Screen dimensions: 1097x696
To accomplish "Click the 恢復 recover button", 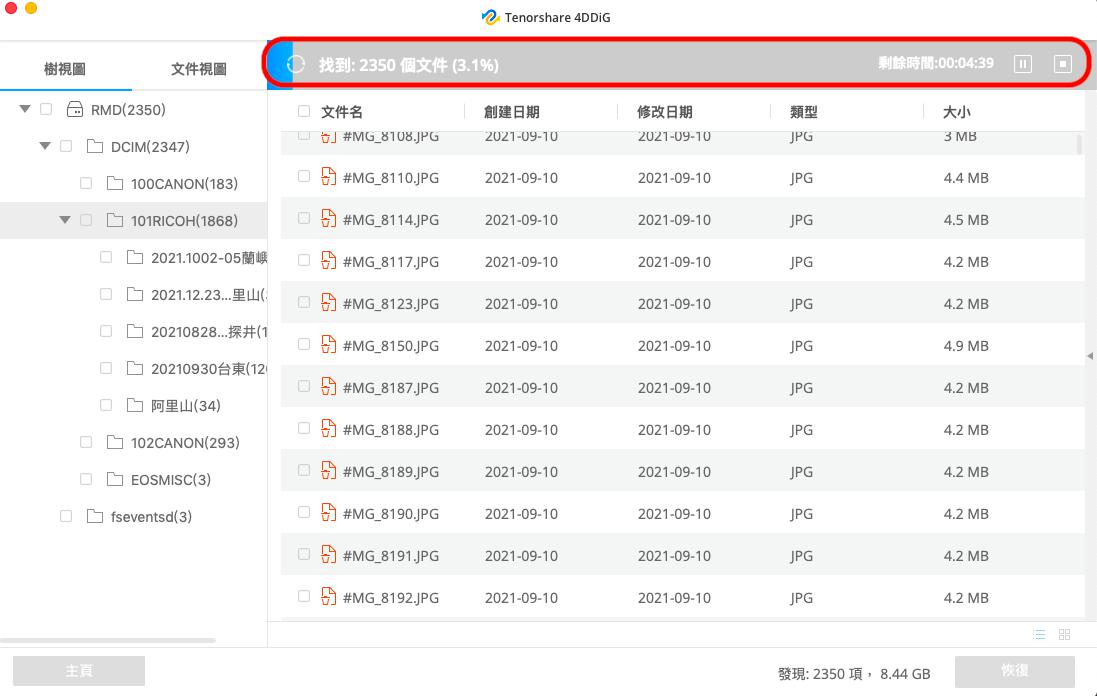I will pos(1014,671).
